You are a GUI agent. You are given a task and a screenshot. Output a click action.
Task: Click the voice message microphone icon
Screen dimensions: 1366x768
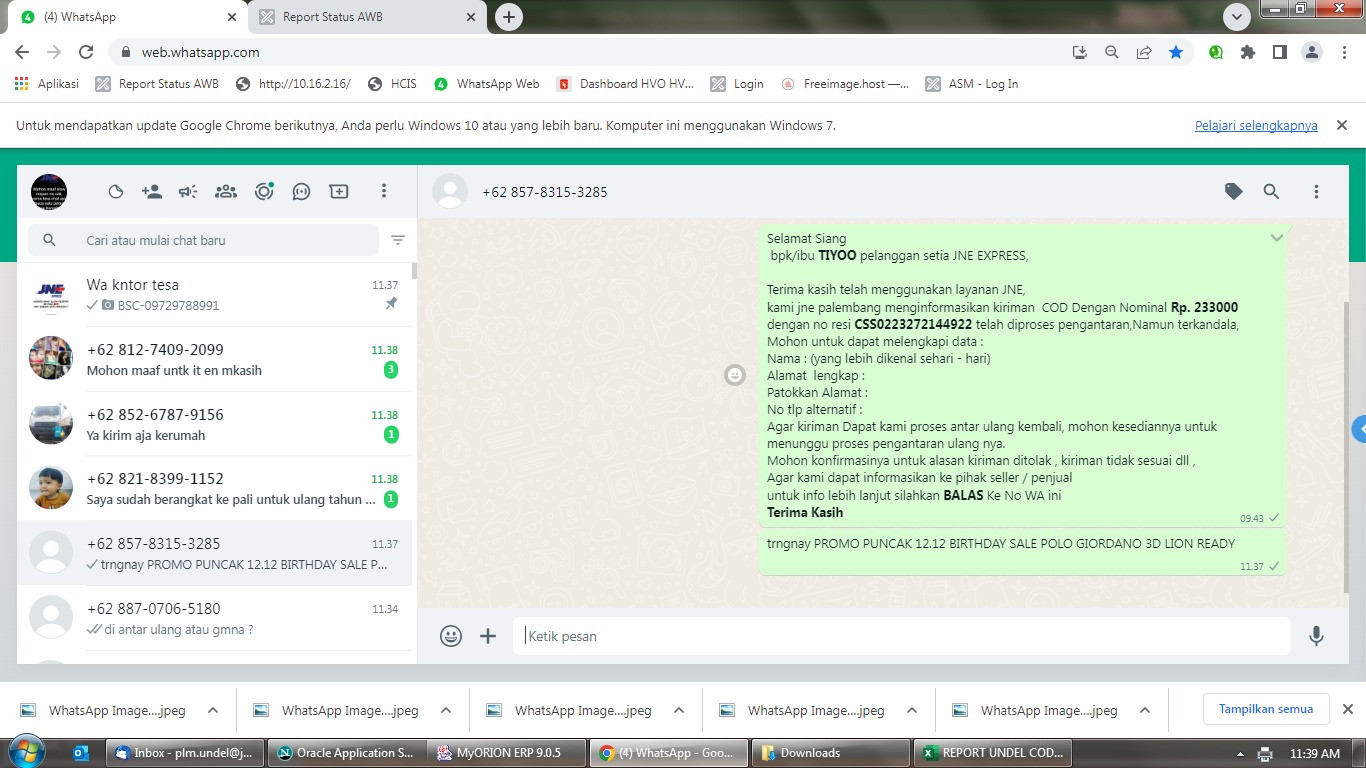tap(1316, 636)
